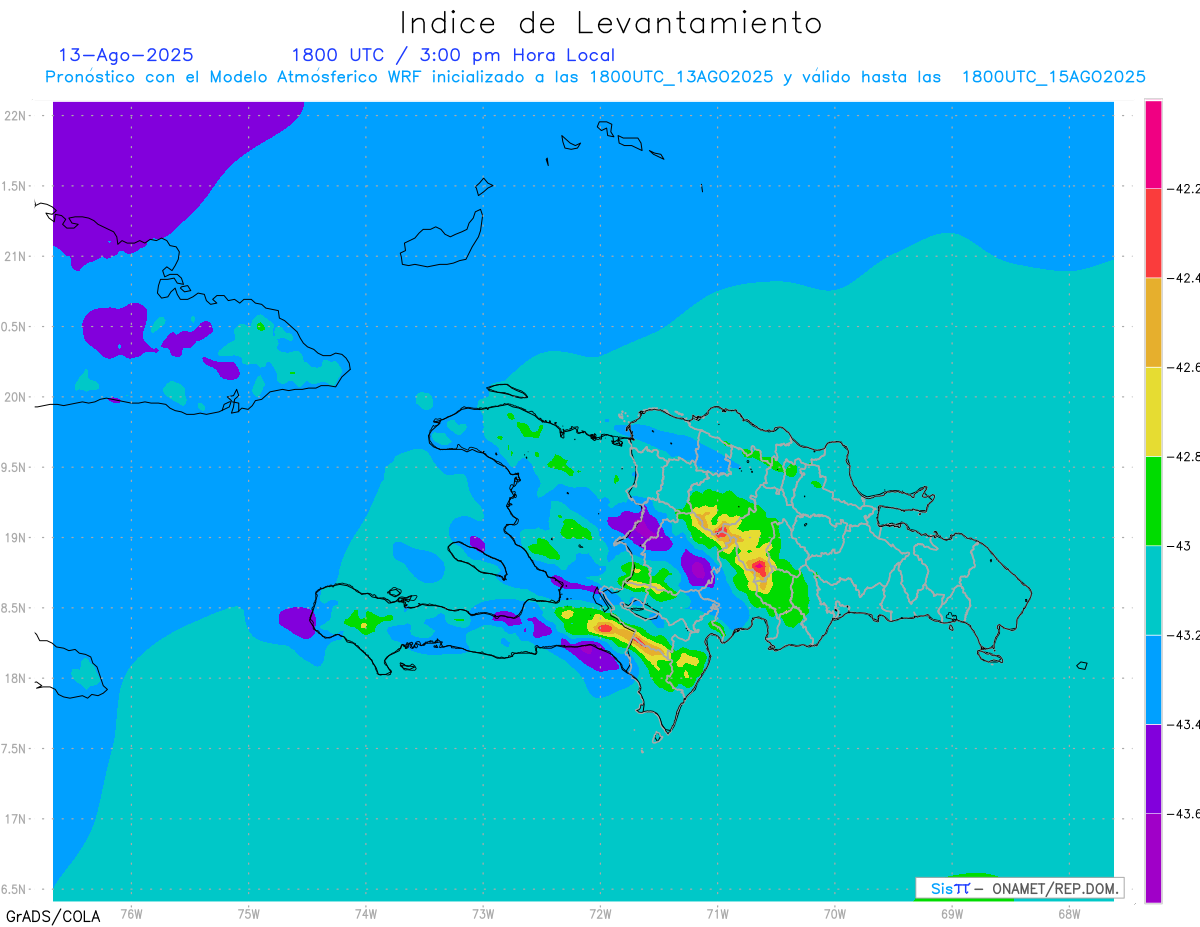Click the legend value '-42.4'
This screenshot has width=1200, height=927.
pyautogui.click(x=1185, y=278)
